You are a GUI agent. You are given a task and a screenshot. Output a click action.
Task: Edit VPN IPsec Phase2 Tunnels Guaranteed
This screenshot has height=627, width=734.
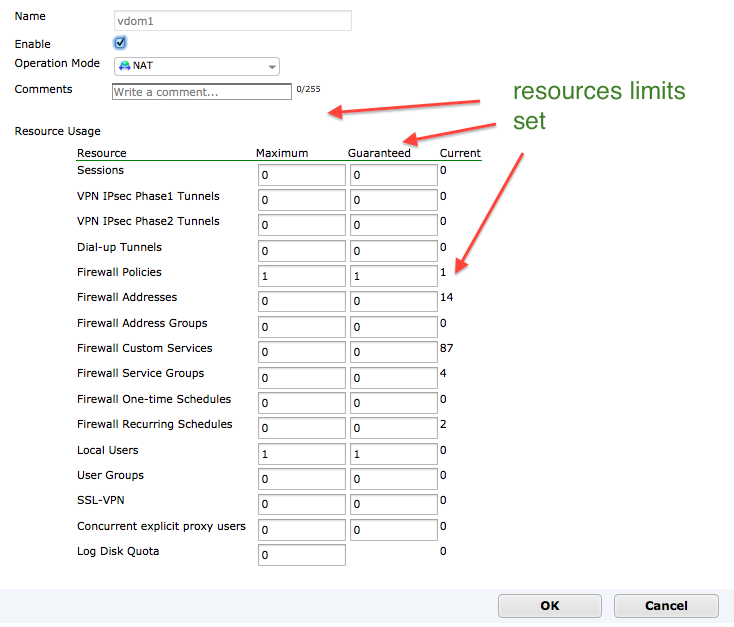point(394,225)
